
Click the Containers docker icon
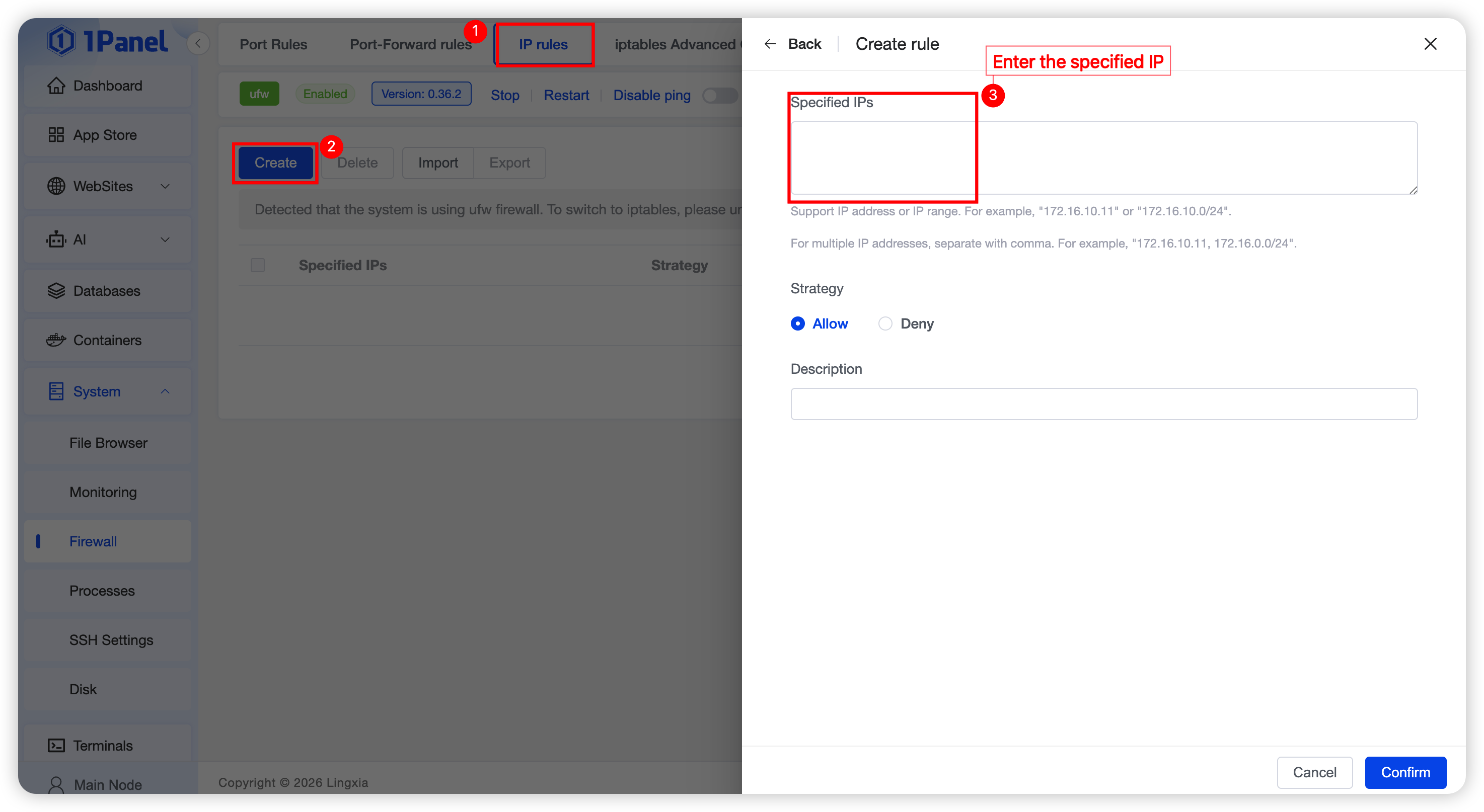pos(56,341)
